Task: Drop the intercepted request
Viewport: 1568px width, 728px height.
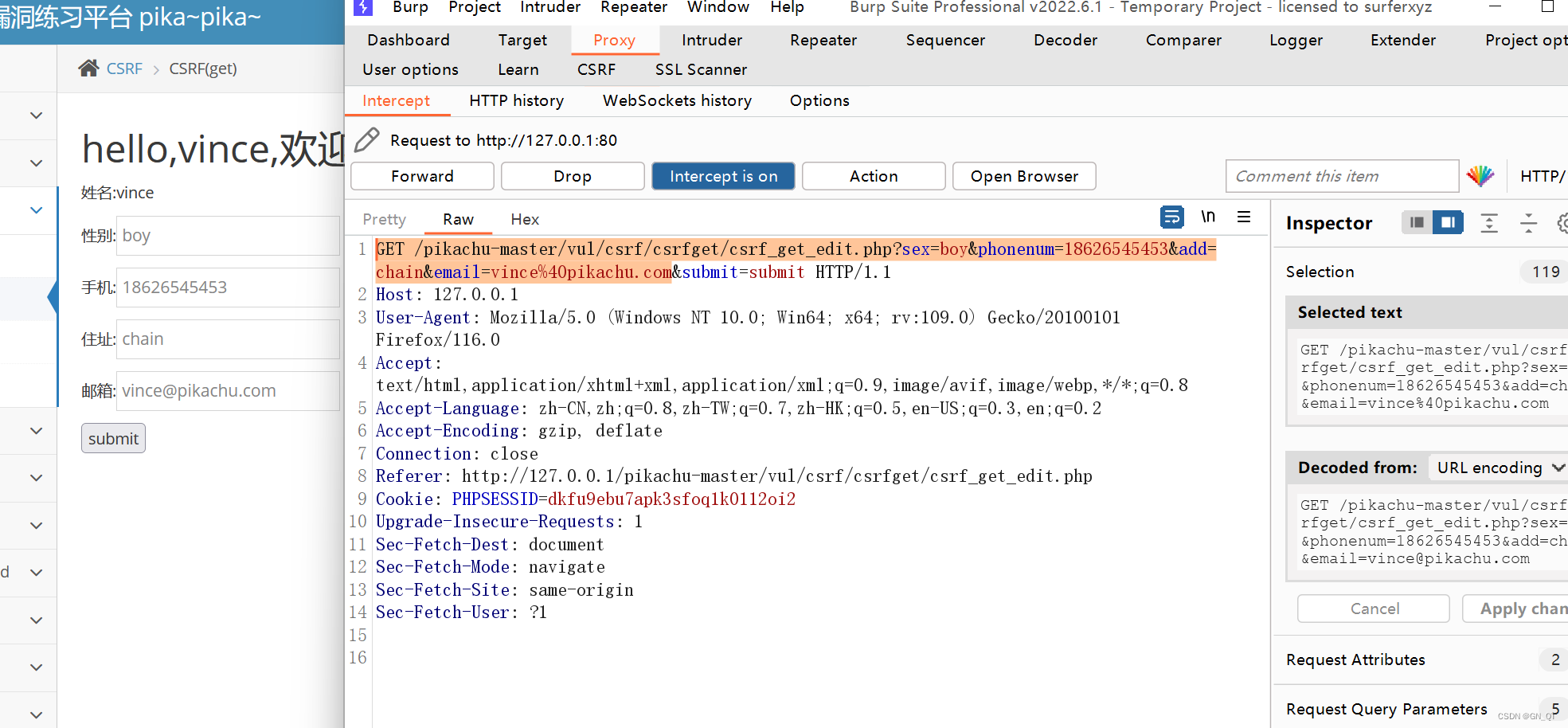Action: (x=573, y=176)
